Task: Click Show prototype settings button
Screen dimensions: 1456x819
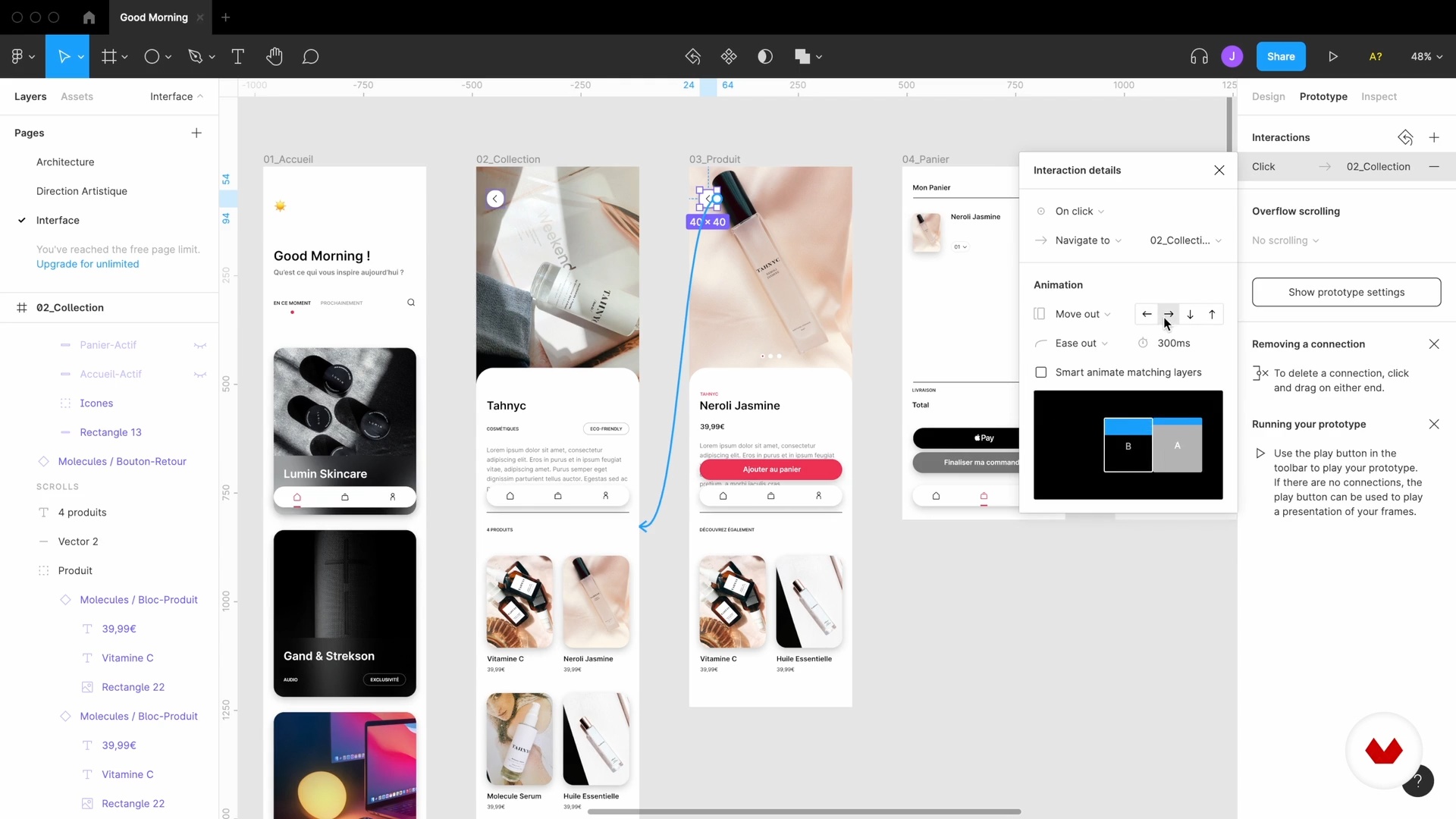Action: (1346, 292)
